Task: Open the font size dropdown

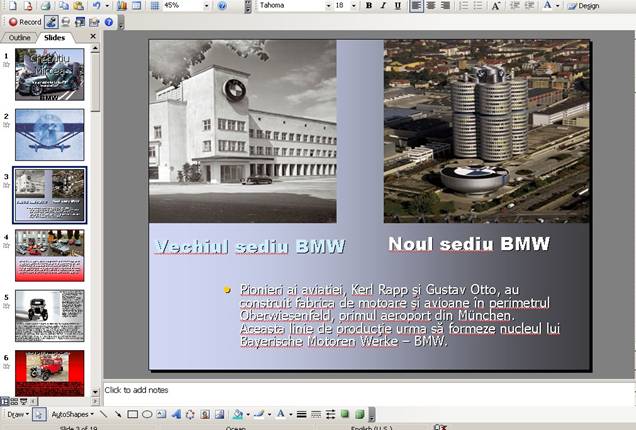Action: click(353, 6)
